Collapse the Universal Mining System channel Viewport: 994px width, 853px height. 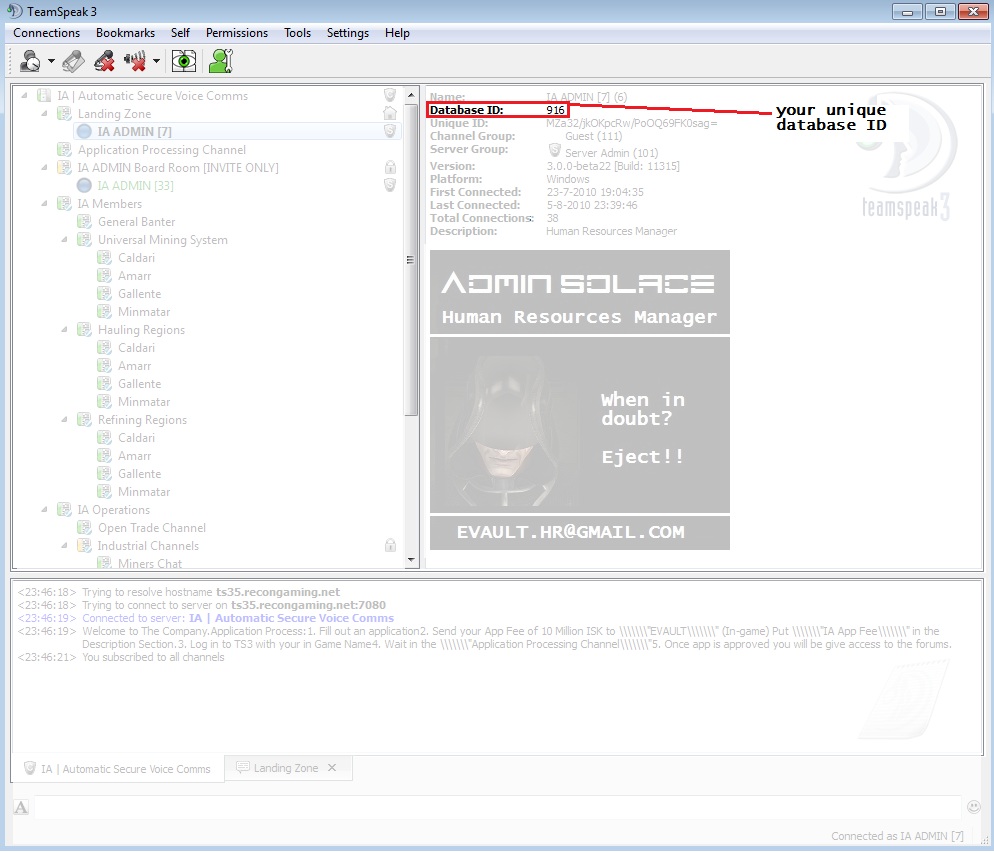65,240
